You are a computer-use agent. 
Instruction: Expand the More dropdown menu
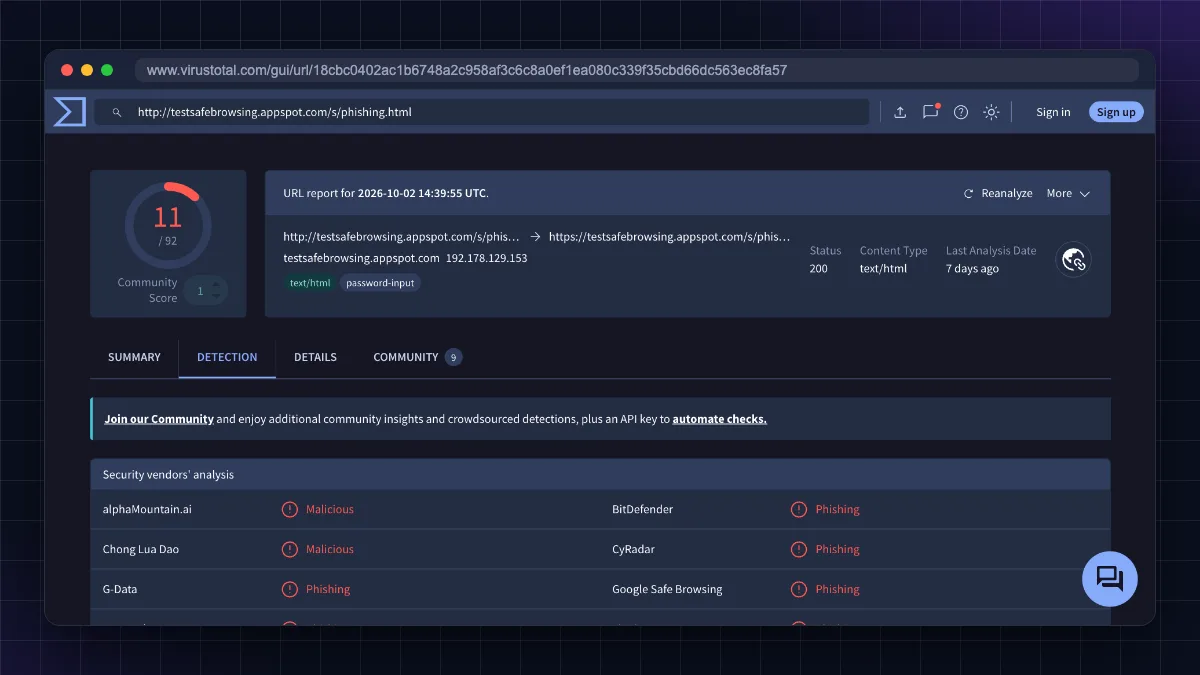pos(1068,193)
